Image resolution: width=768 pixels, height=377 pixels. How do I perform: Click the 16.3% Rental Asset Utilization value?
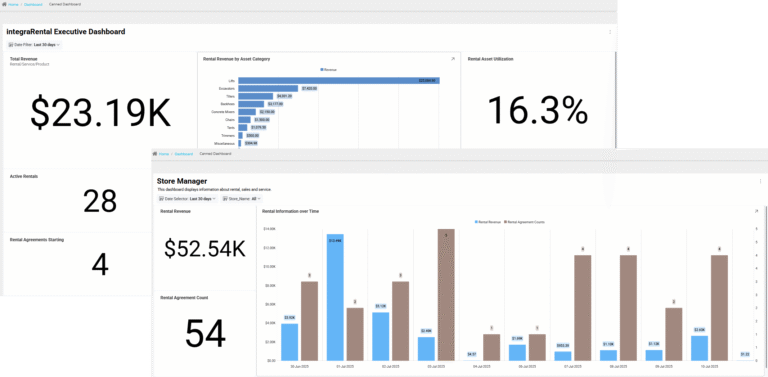(538, 110)
